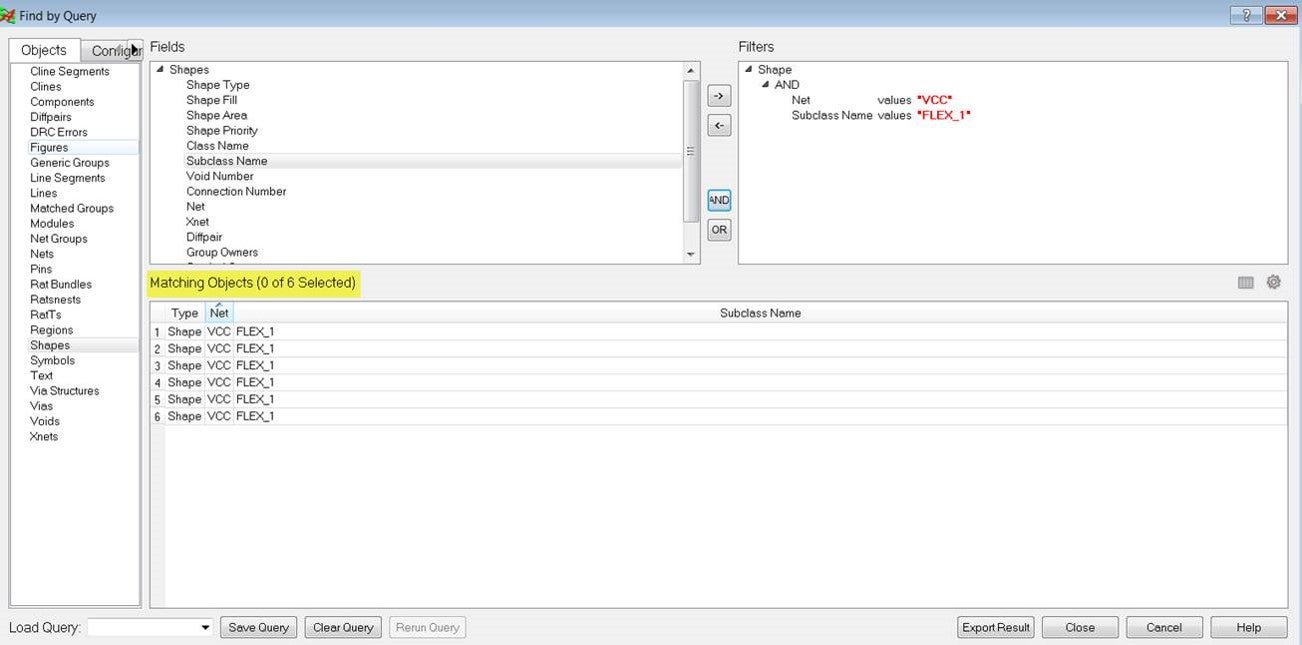1302x645 pixels.
Task: Select Components object type
Action: (x=62, y=102)
